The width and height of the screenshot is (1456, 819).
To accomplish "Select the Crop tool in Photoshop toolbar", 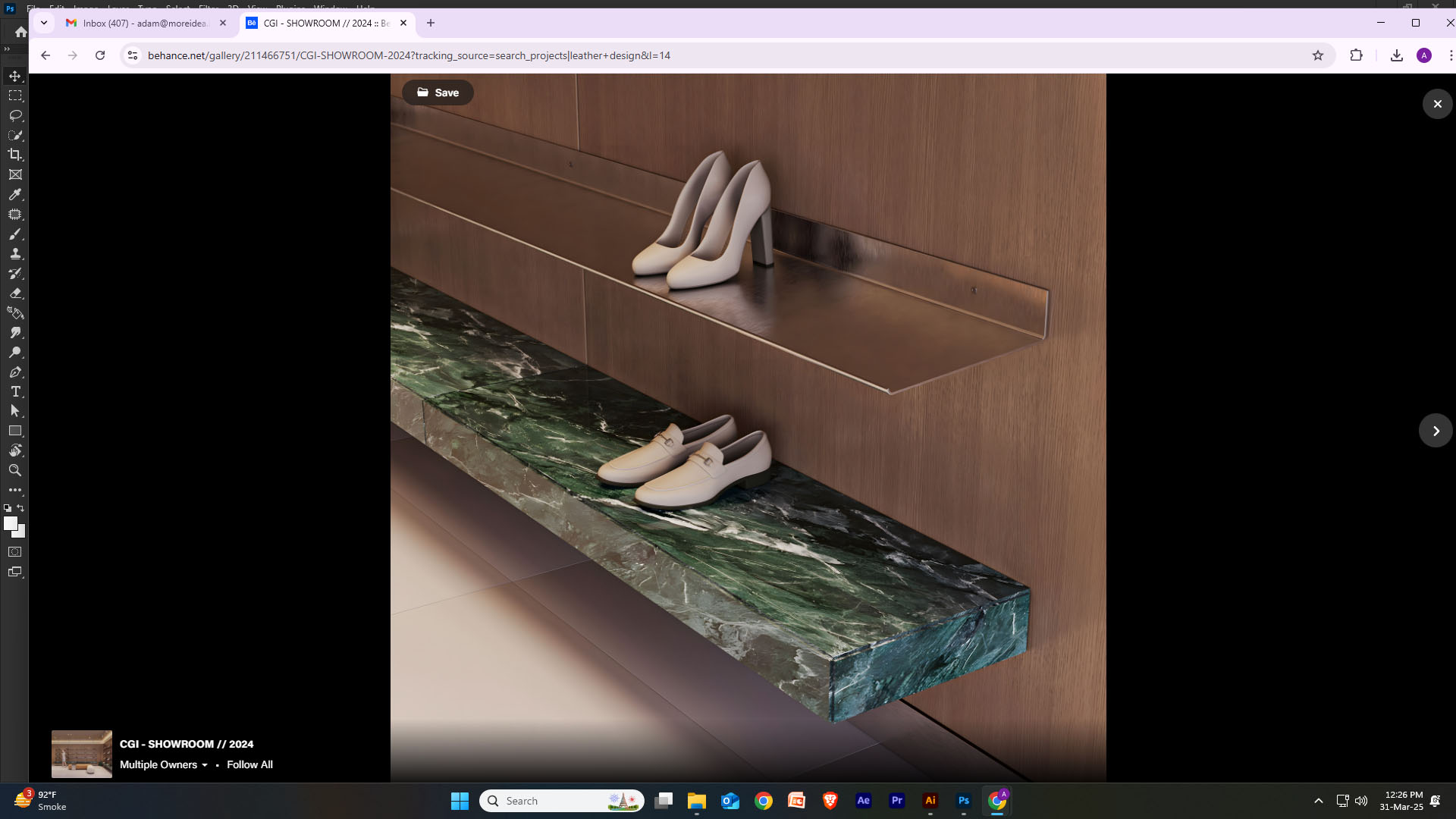I will (15, 155).
